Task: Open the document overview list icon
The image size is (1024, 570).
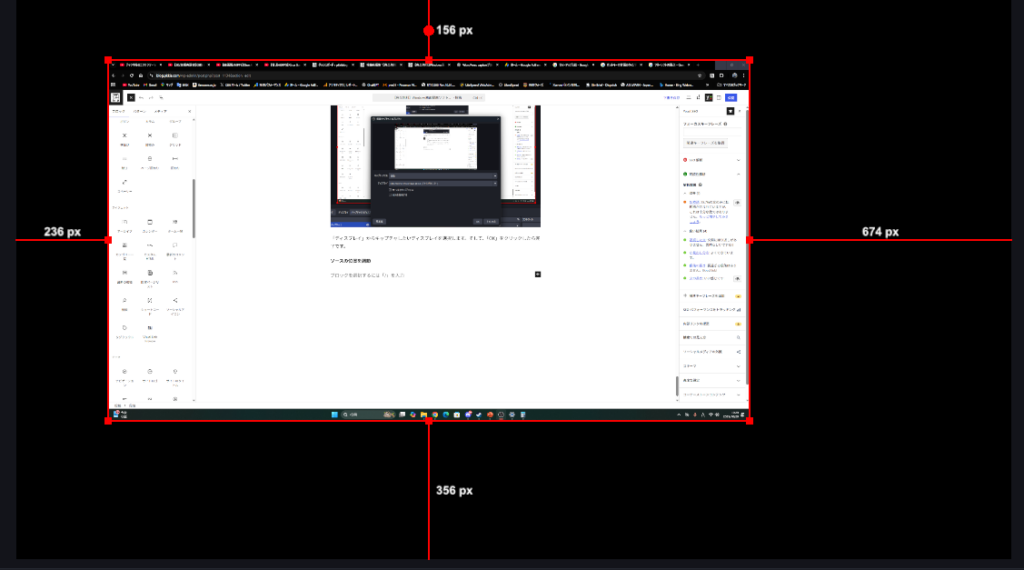Action: 161,97
